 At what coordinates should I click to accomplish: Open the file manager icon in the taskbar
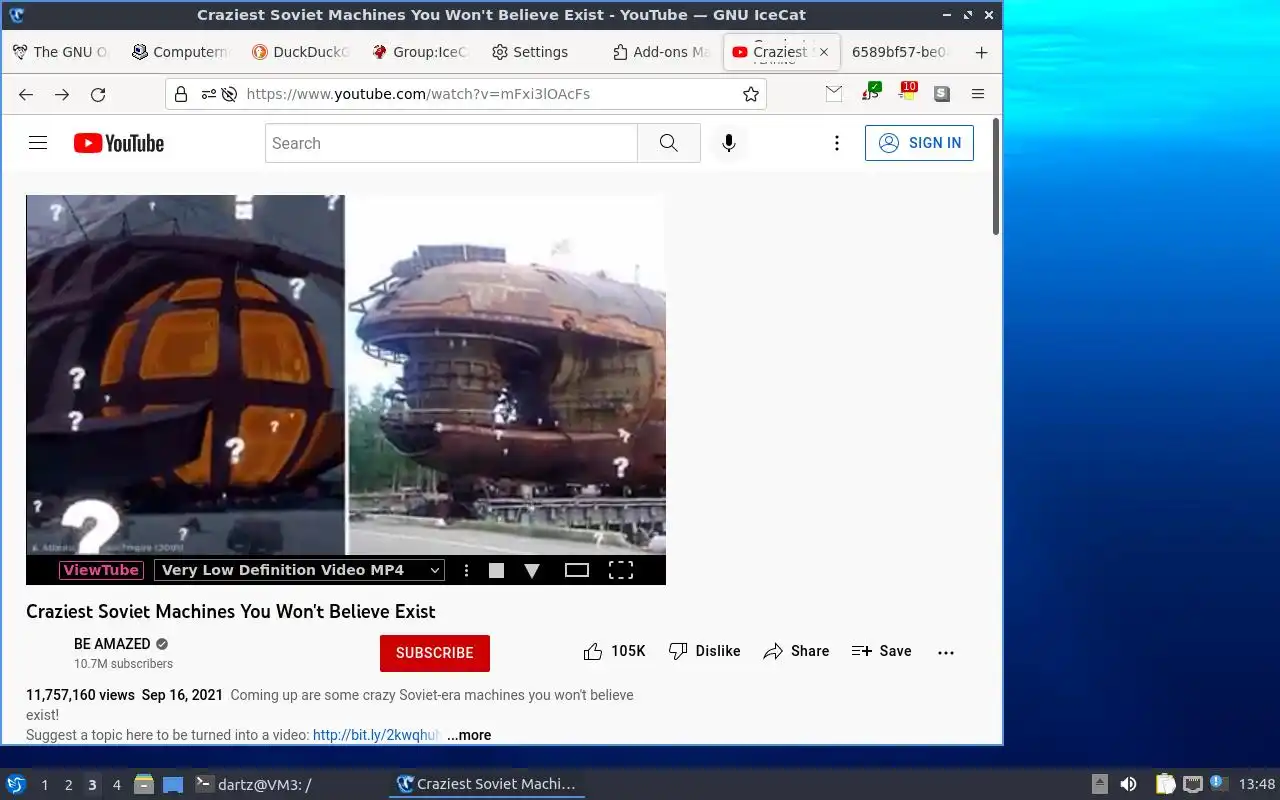click(x=143, y=784)
